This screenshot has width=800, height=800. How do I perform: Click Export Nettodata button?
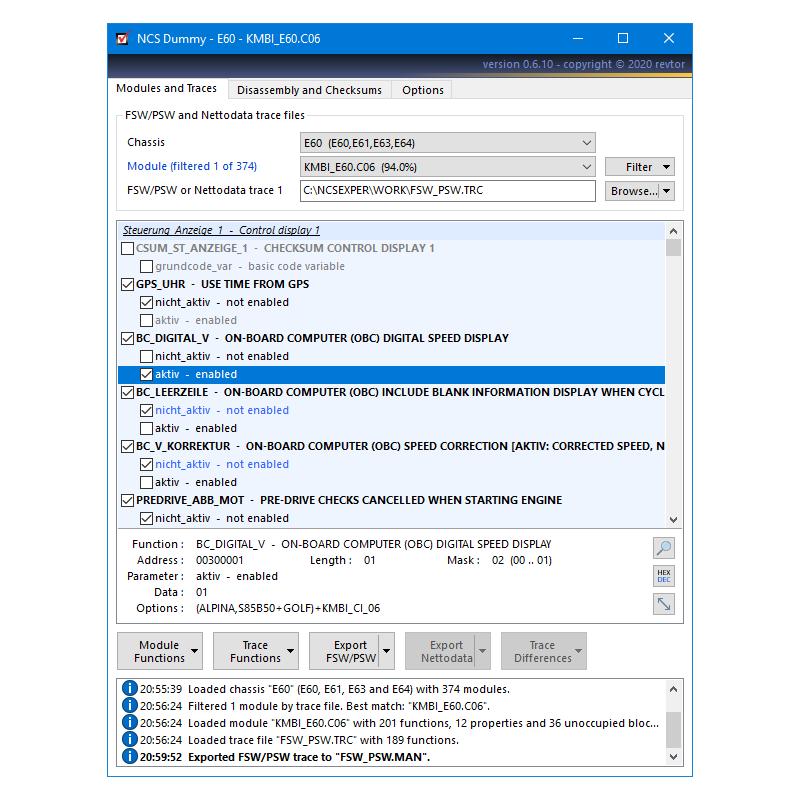(441, 651)
